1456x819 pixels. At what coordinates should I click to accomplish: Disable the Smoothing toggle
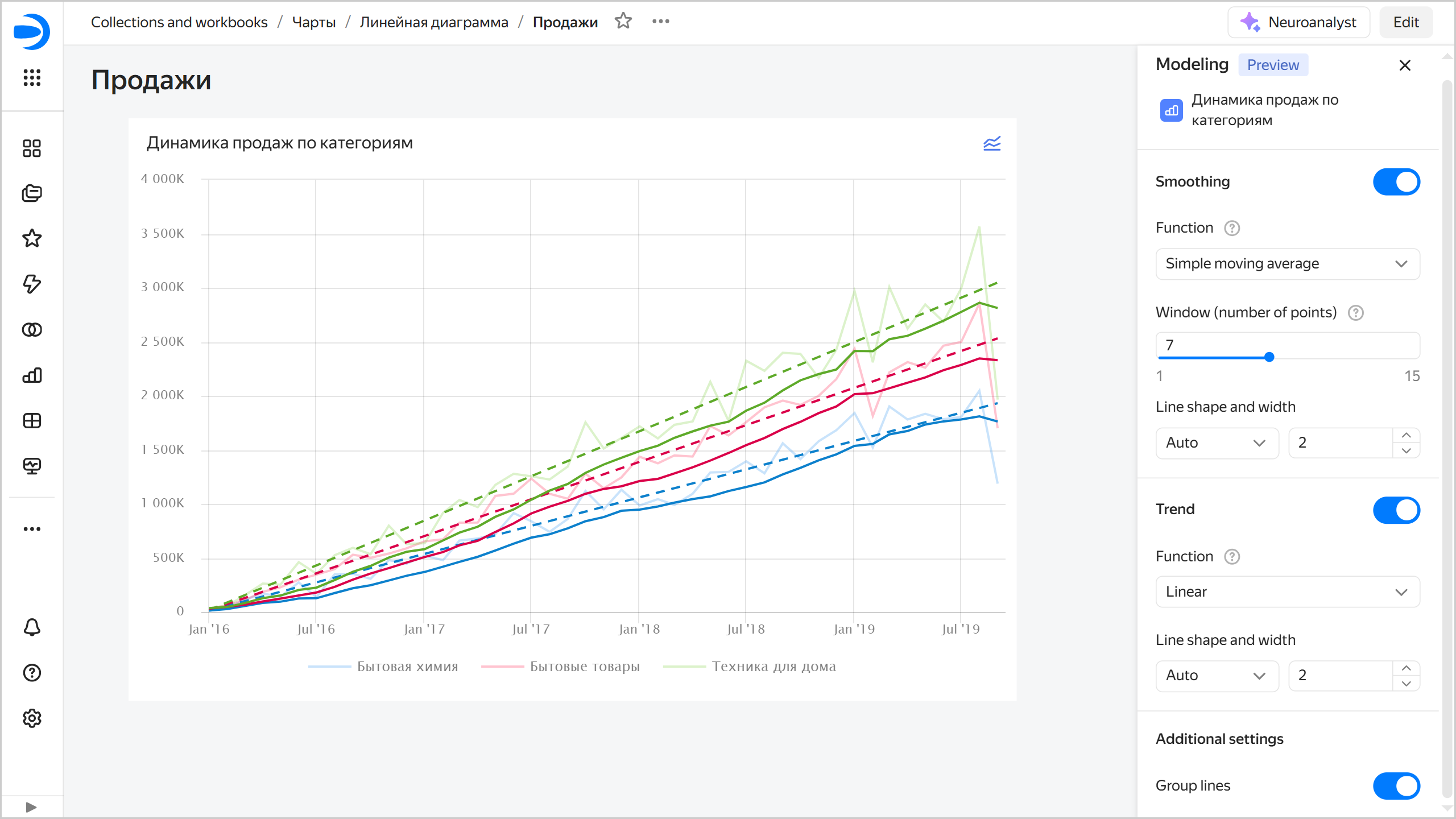click(1396, 182)
